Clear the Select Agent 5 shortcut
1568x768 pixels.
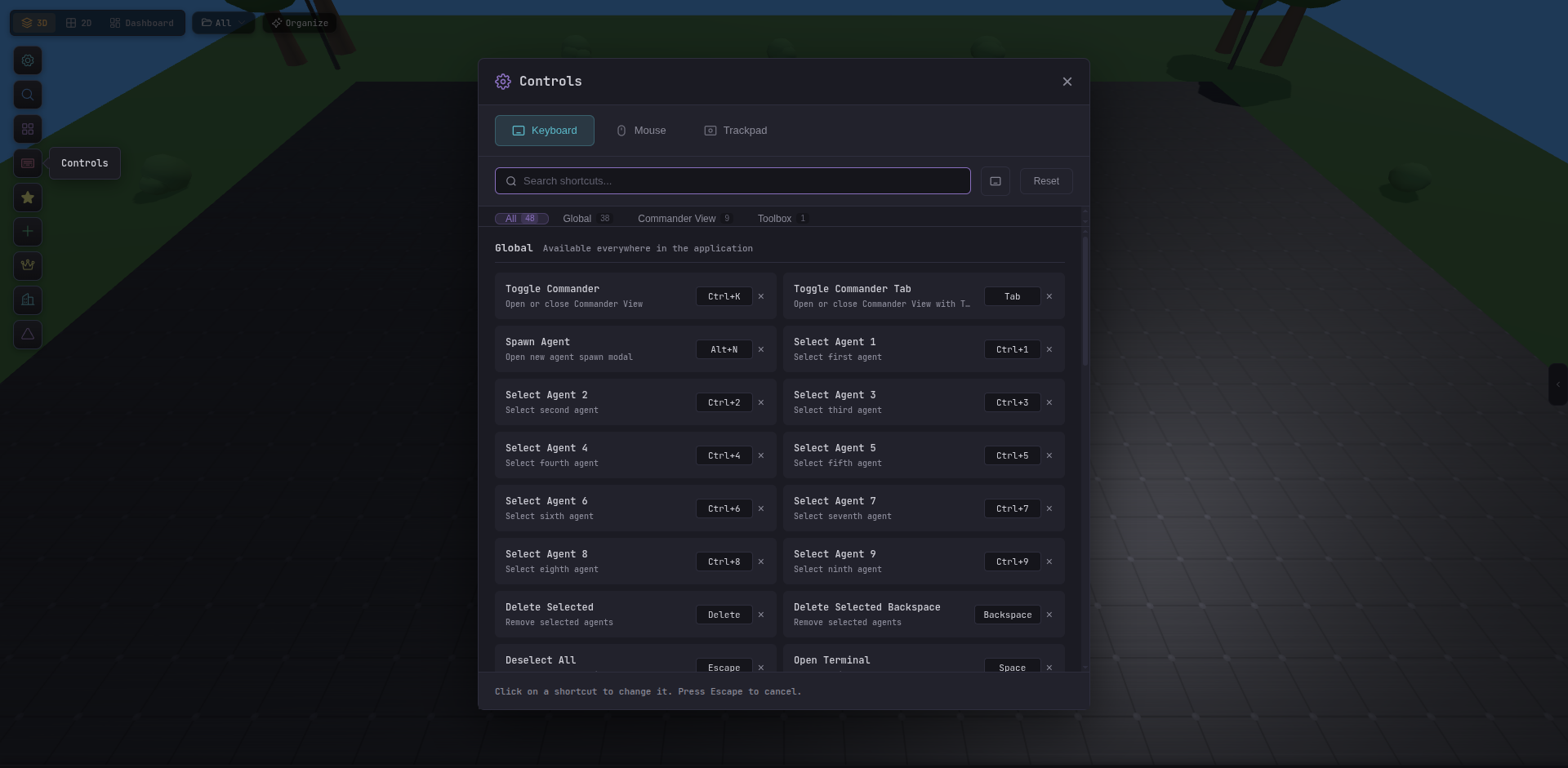(1049, 455)
